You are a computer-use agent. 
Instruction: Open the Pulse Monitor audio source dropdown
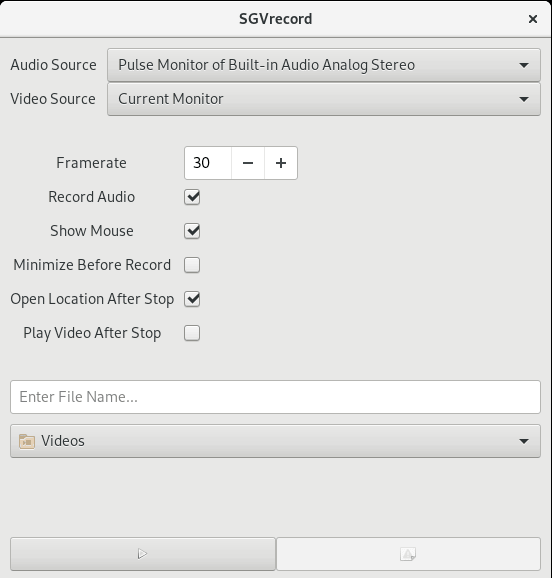324,65
